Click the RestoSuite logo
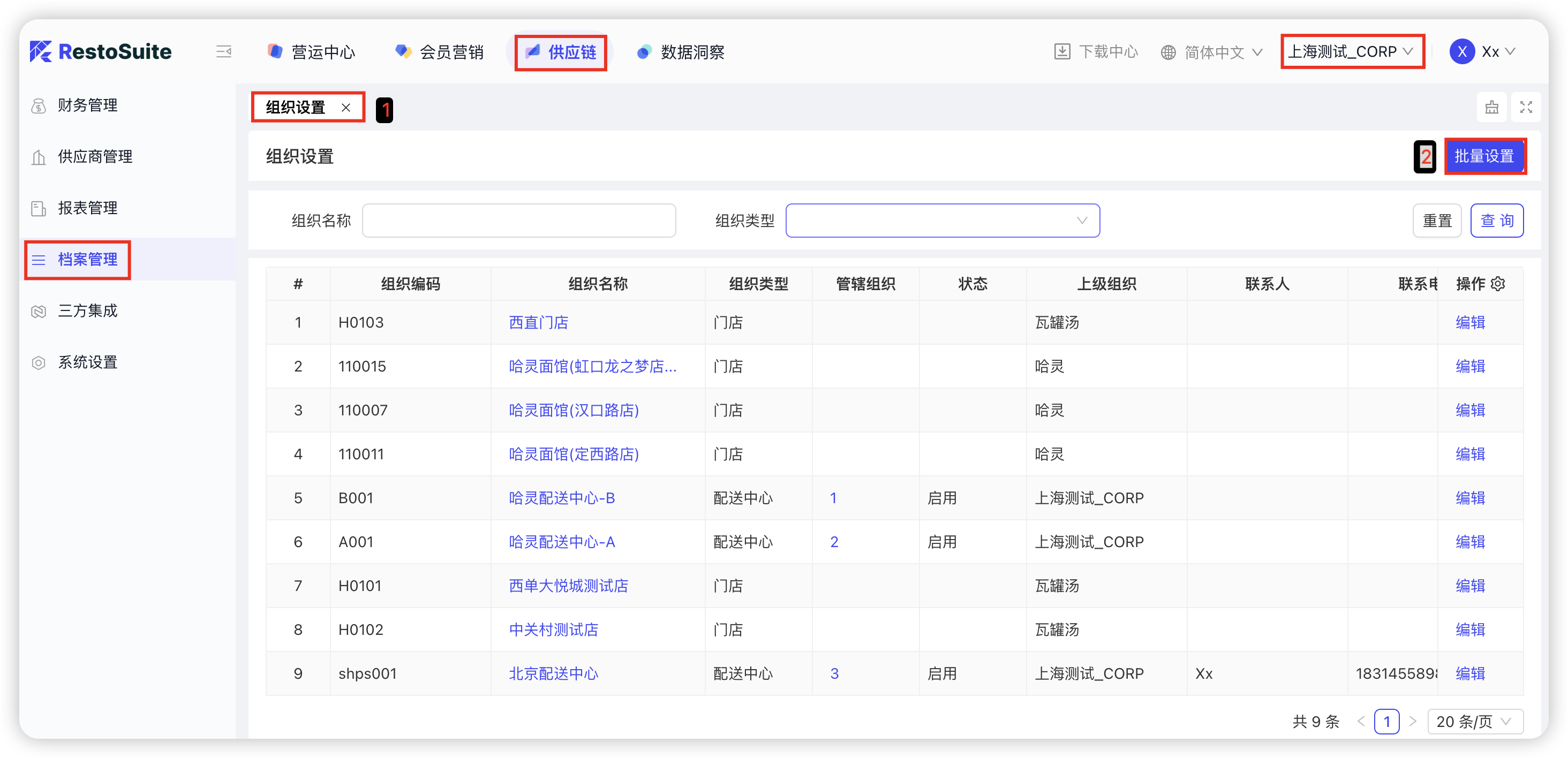Screen dimensions: 1568x758 (101, 52)
